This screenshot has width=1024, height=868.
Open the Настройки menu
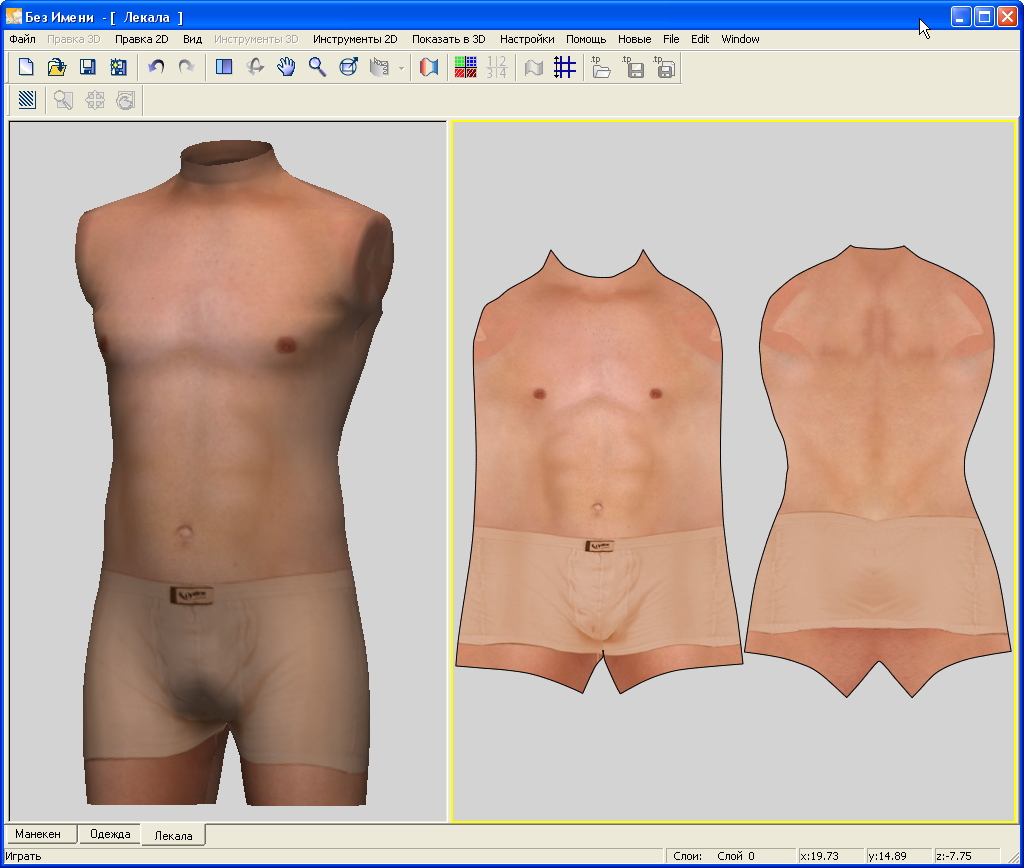coord(527,39)
